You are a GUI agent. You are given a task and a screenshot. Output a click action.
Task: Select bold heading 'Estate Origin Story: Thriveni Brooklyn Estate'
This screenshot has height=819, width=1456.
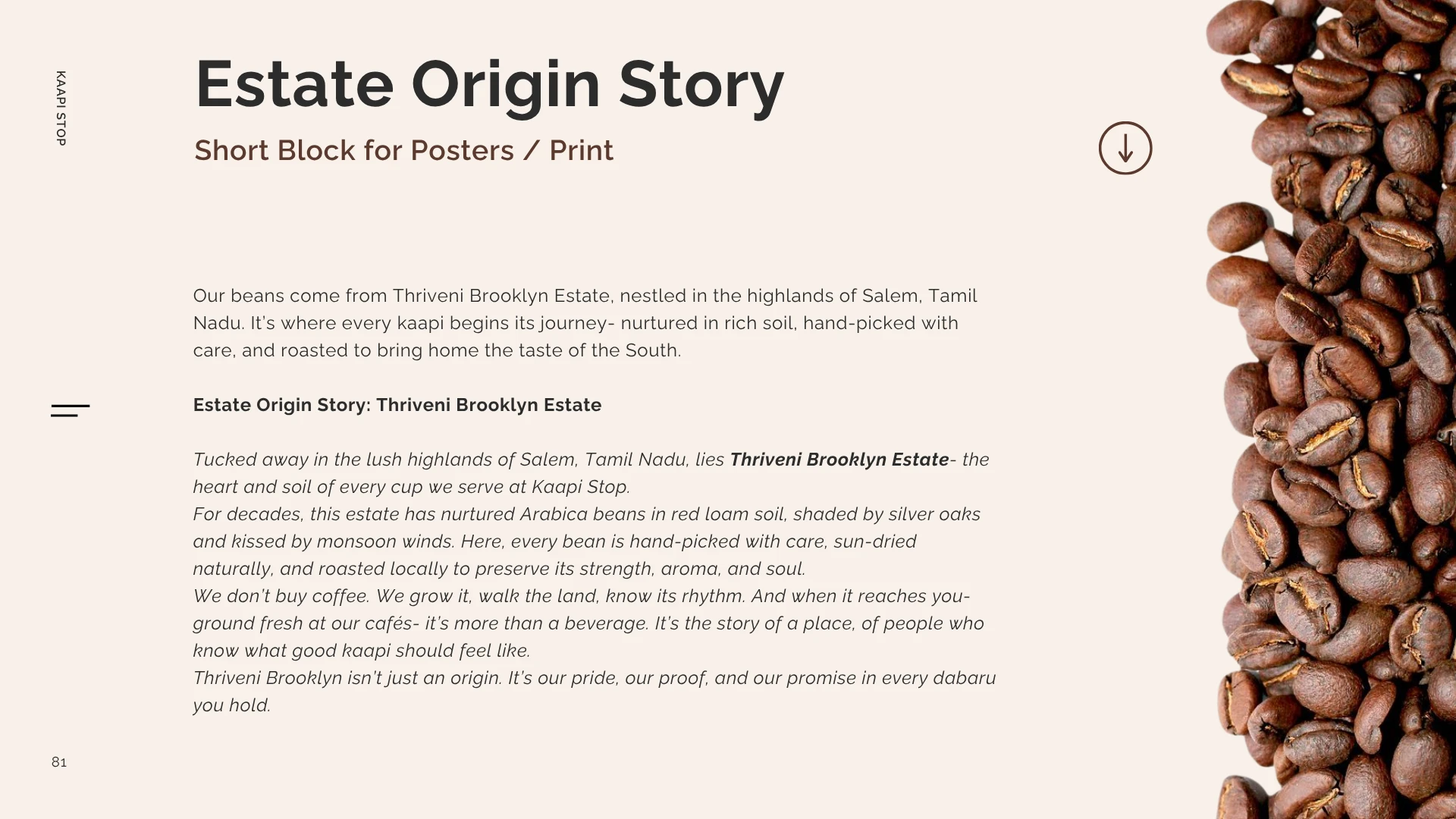pyautogui.click(x=397, y=405)
